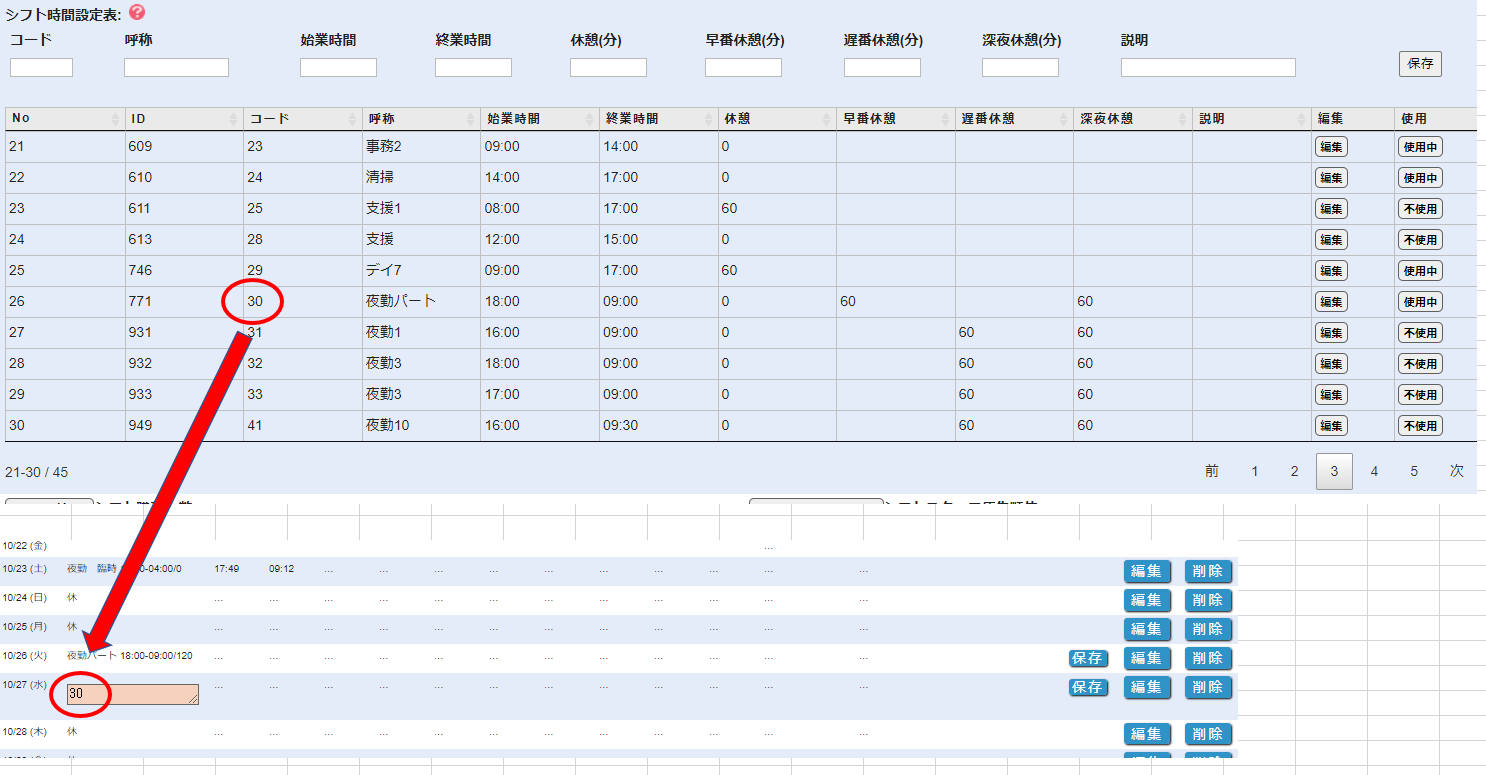Go to next page with 次
This screenshot has width=1486, height=775.
[x=1456, y=471]
